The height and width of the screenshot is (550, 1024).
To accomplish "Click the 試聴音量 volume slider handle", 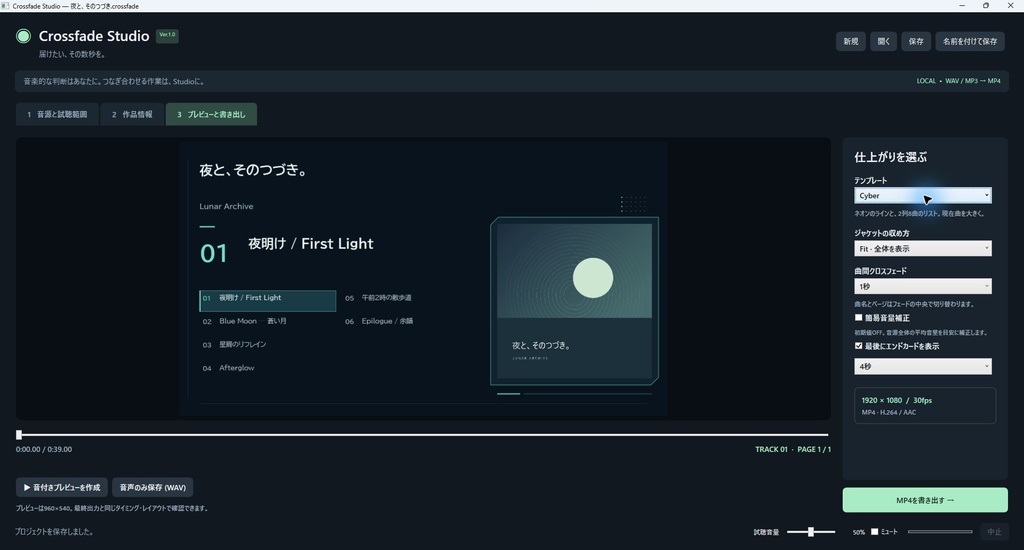I will [x=810, y=532].
